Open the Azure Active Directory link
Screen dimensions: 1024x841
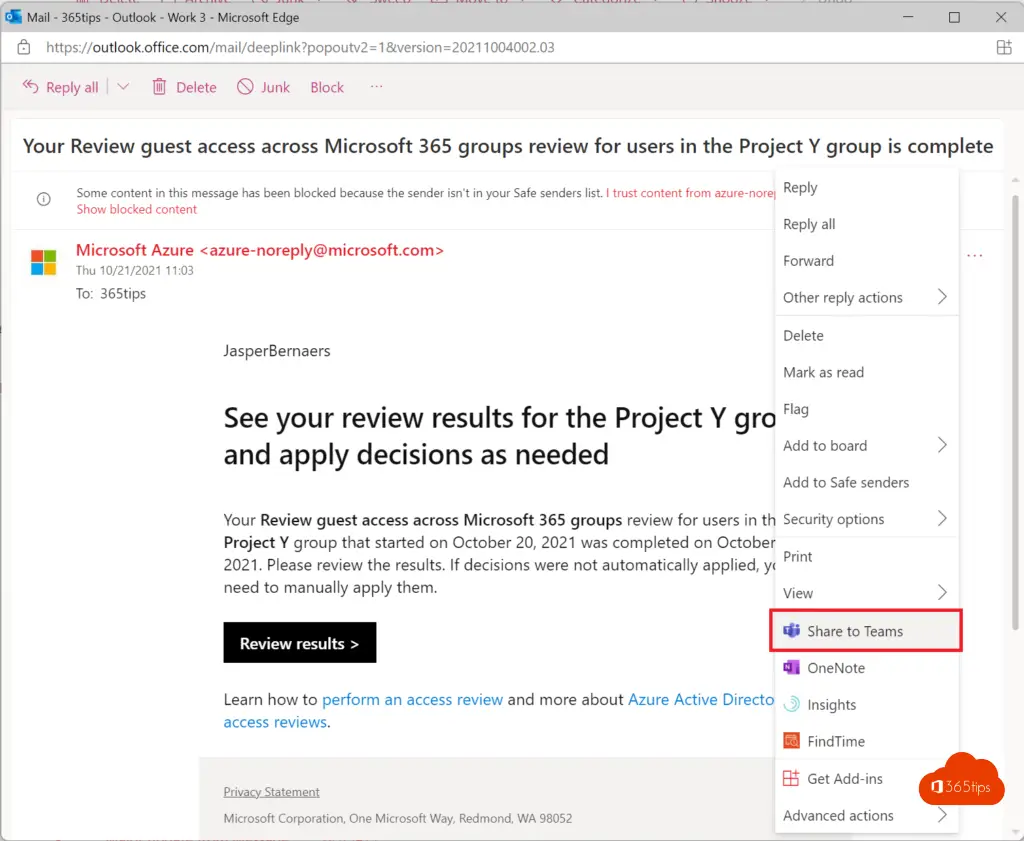[x=701, y=699]
